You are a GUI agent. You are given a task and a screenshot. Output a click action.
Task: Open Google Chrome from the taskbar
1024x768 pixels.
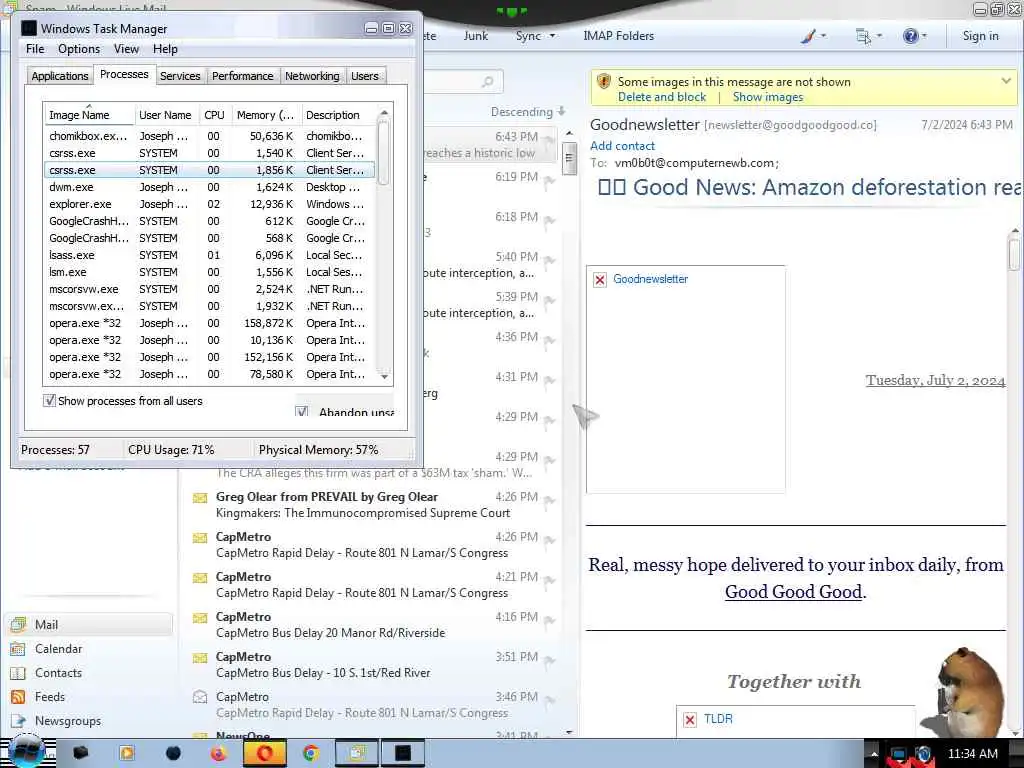(312, 754)
